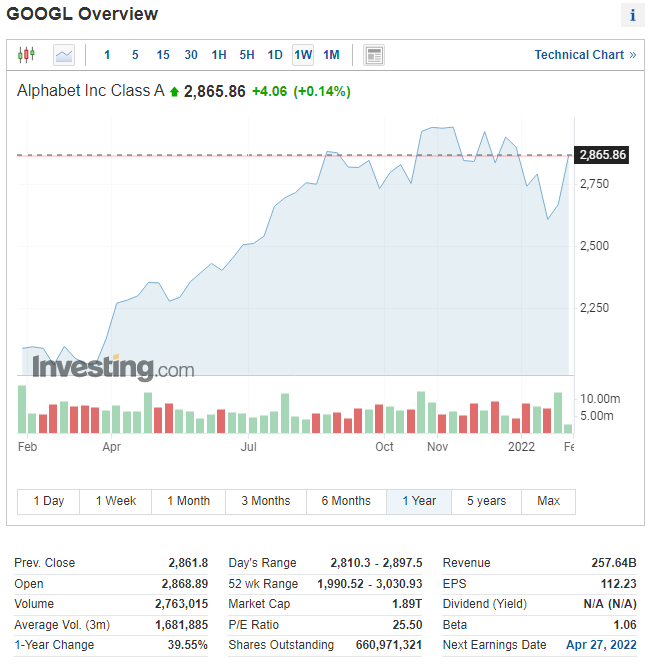
Task: Click the Revenue value 257.64B
Action: (x=614, y=563)
